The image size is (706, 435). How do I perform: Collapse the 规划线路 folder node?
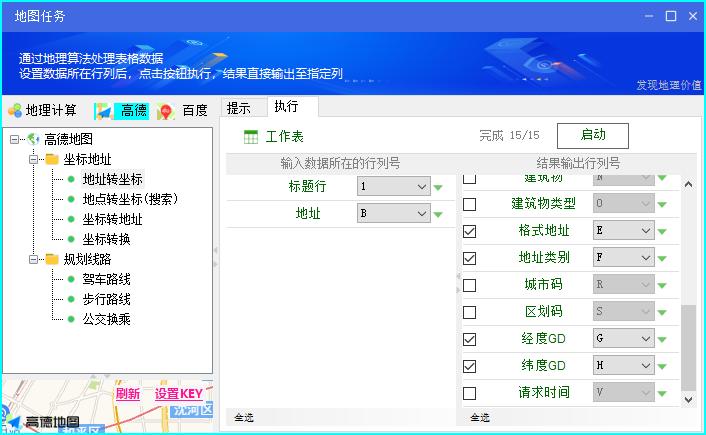tap(33, 259)
